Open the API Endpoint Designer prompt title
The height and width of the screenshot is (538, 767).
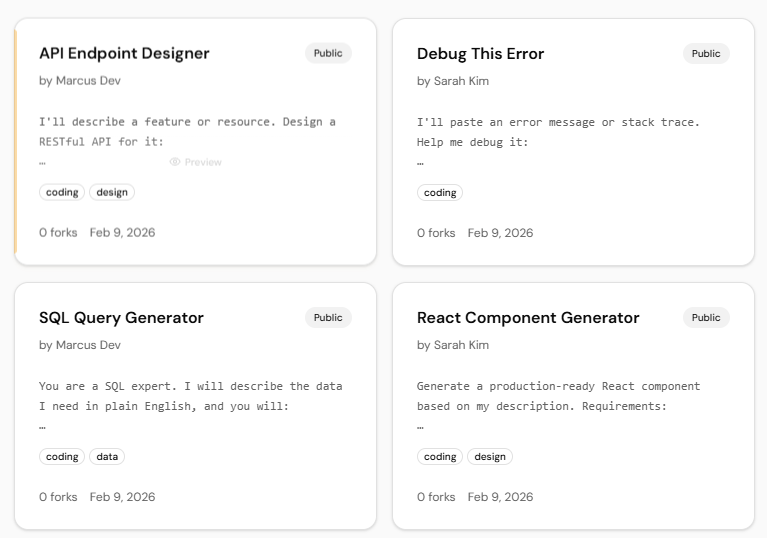[x=124, y=53]
